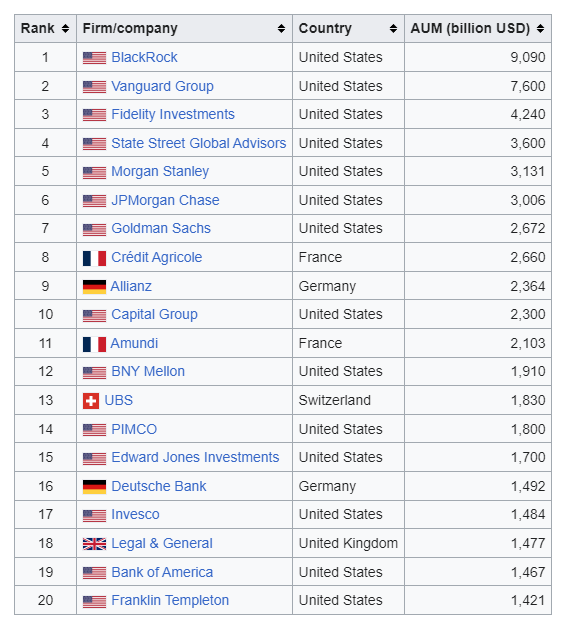This screenshot has width=567, height=625.
Task: Click the US flag beside Goldman Sachs
Action: click(x=94, y=229)
